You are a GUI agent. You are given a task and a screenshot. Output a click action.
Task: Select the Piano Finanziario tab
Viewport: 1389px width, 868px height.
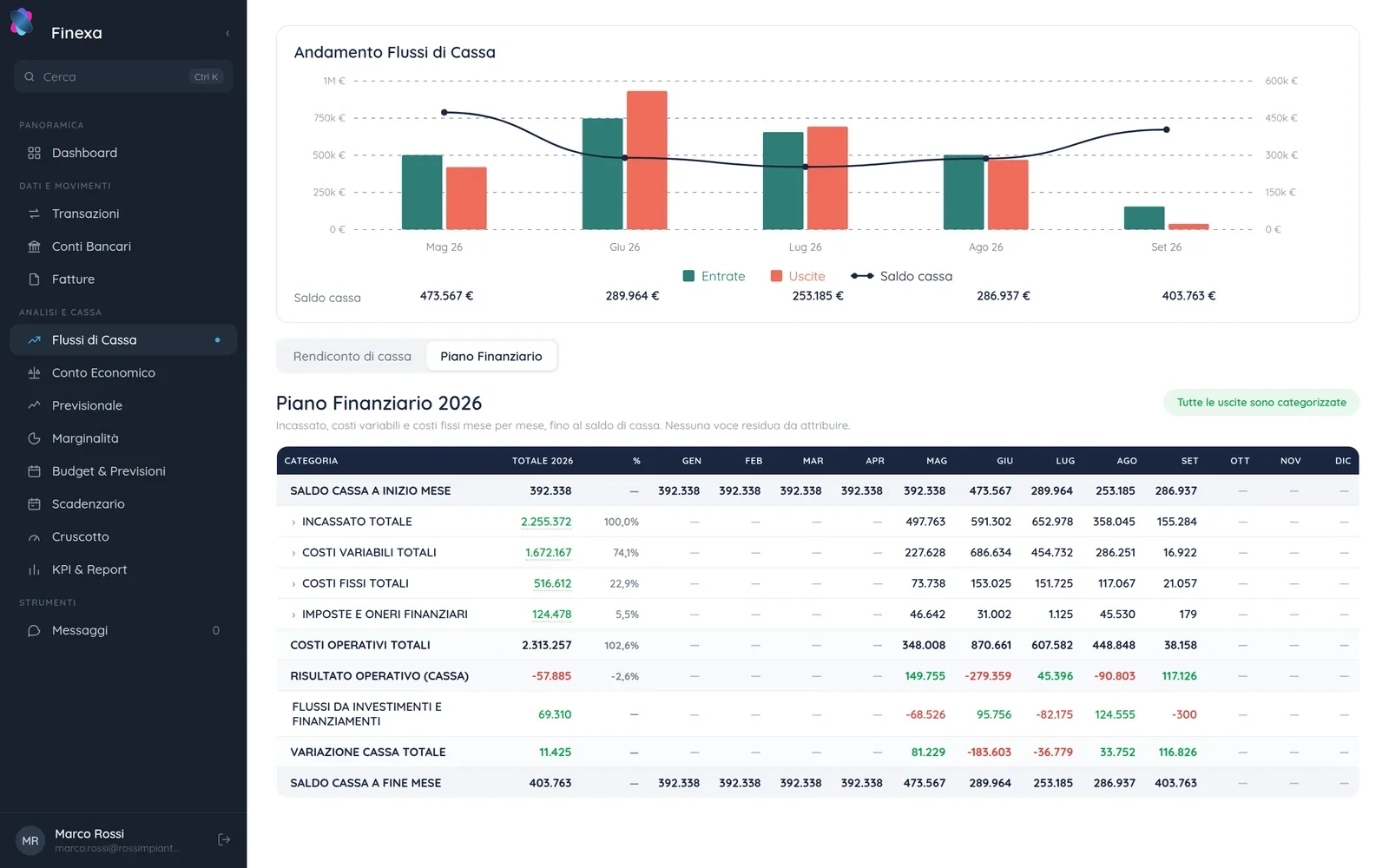point(491,356)
